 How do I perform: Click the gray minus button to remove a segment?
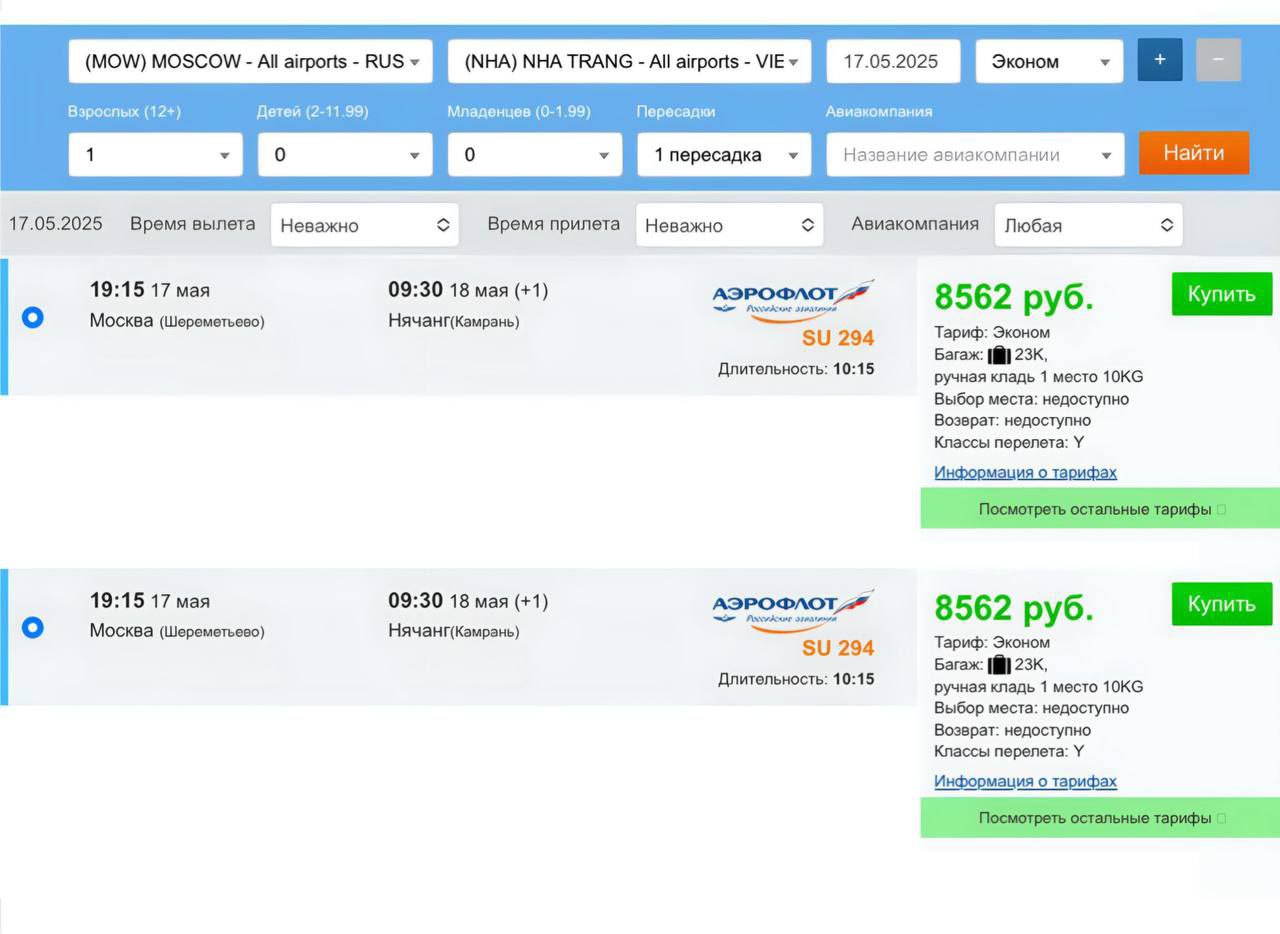[x=1217, y=60]
